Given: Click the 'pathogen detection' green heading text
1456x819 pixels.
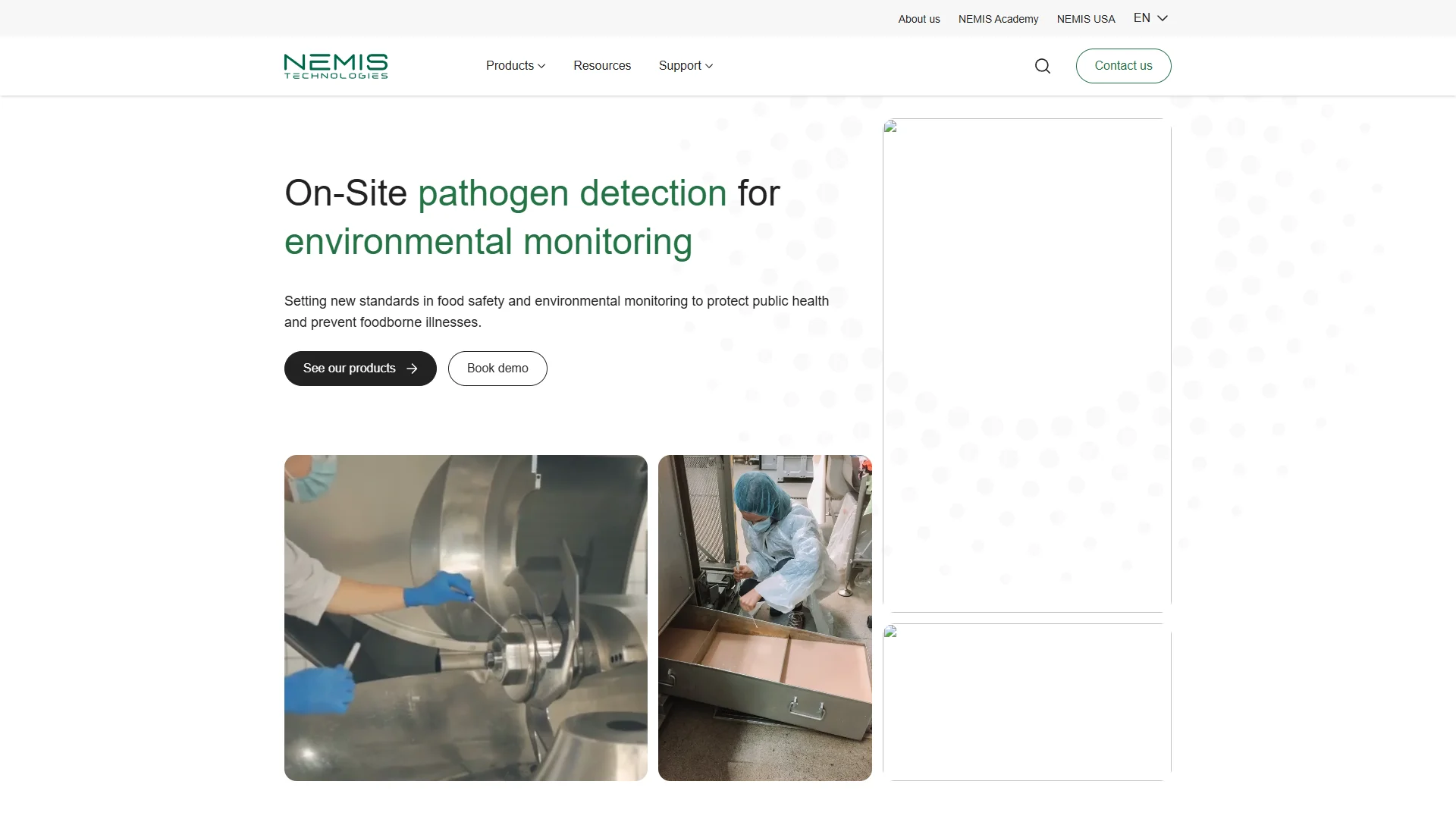Looking at the screenshot, I should coord(573,193).
